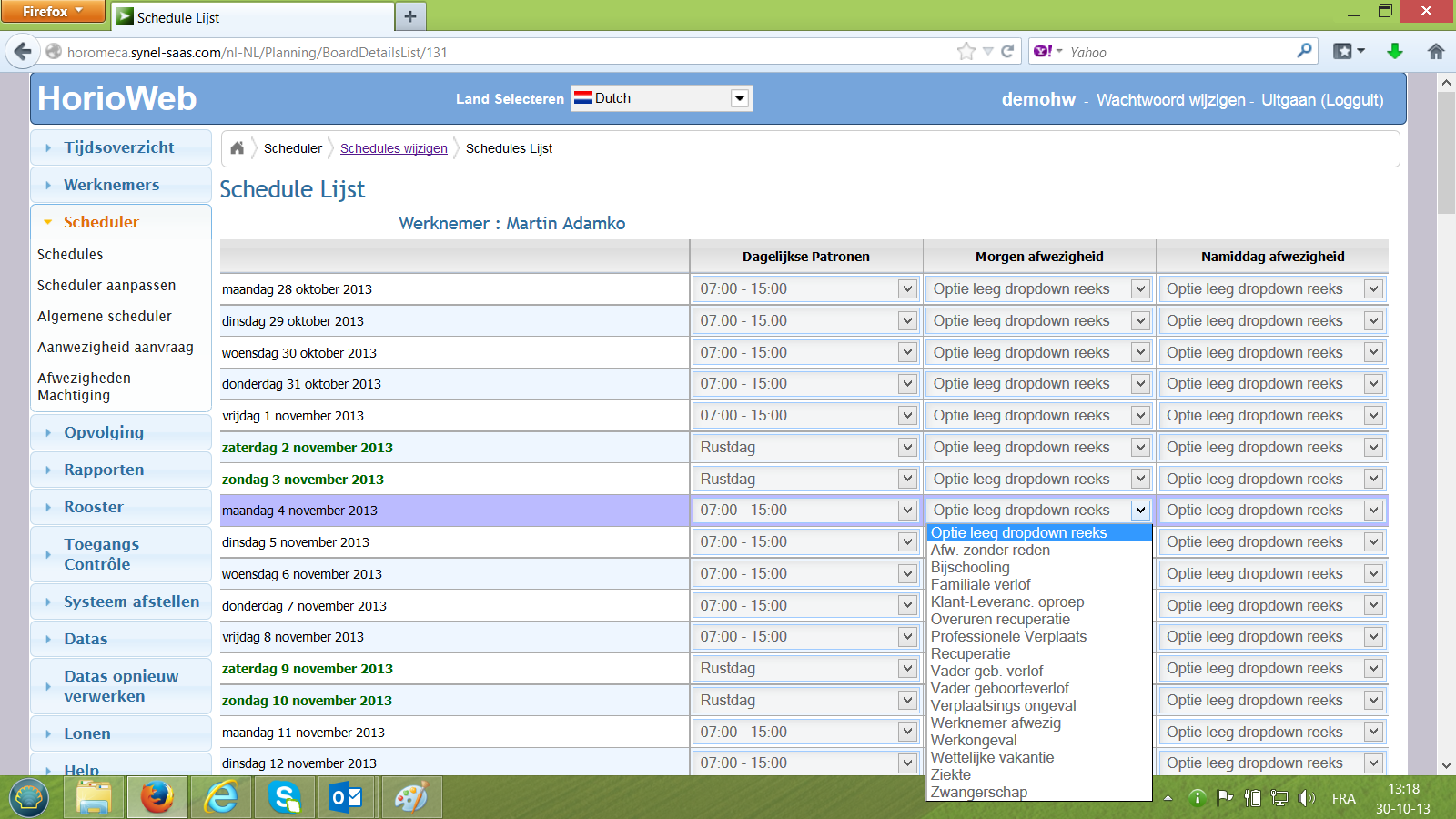Screen dimensions: 1456x819
Task: Click Uitgaan (Logguit) link
Action: 1322,100
